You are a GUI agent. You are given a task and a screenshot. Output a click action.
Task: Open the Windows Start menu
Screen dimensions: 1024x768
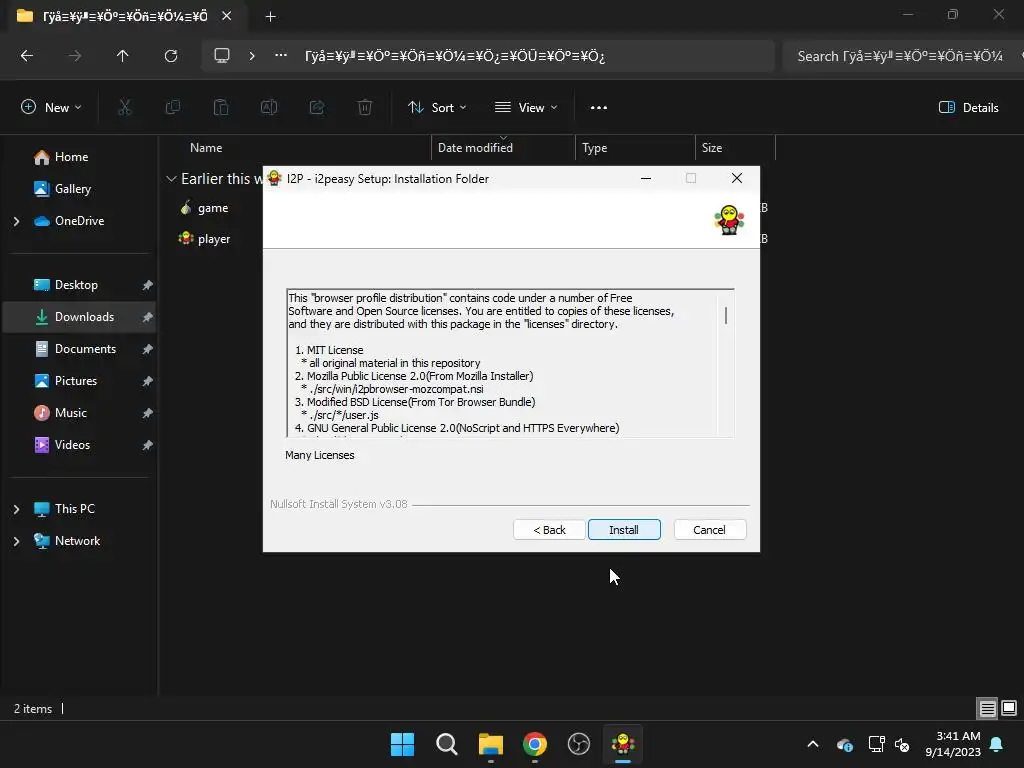[x=402, y=744]
